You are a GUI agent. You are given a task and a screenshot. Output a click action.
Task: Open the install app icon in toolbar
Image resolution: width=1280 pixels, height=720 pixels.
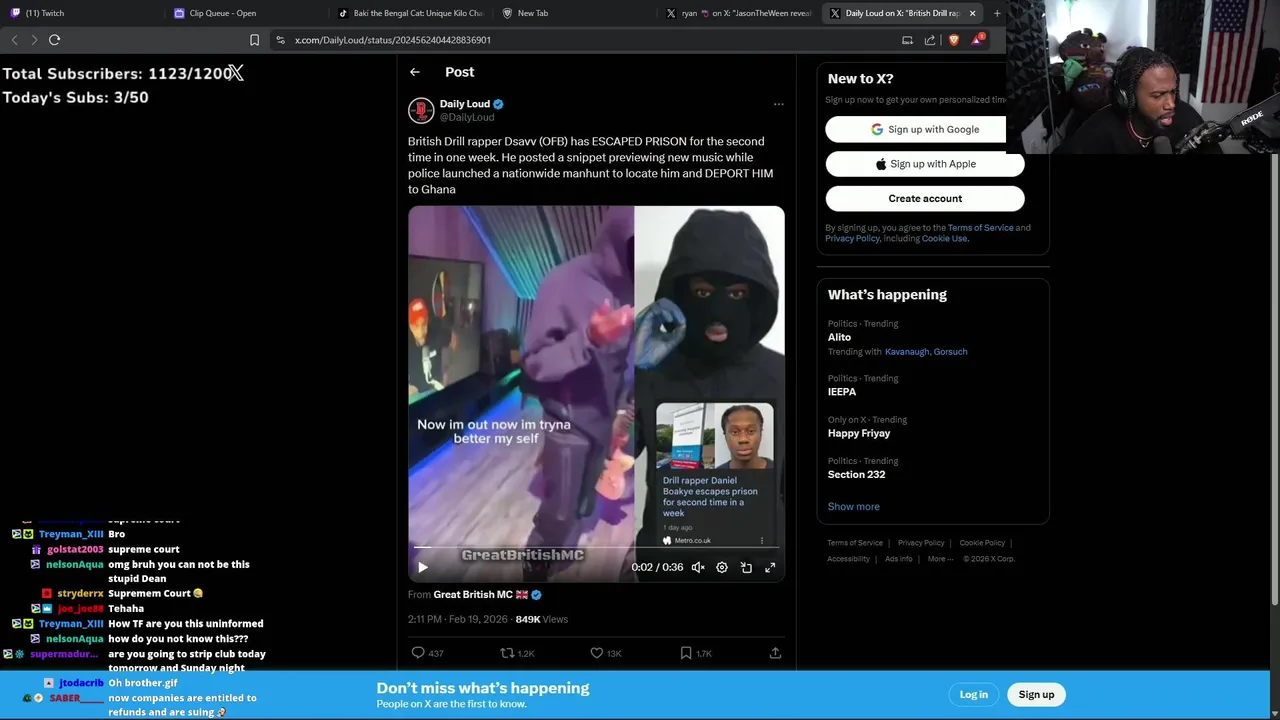point(907,40)
